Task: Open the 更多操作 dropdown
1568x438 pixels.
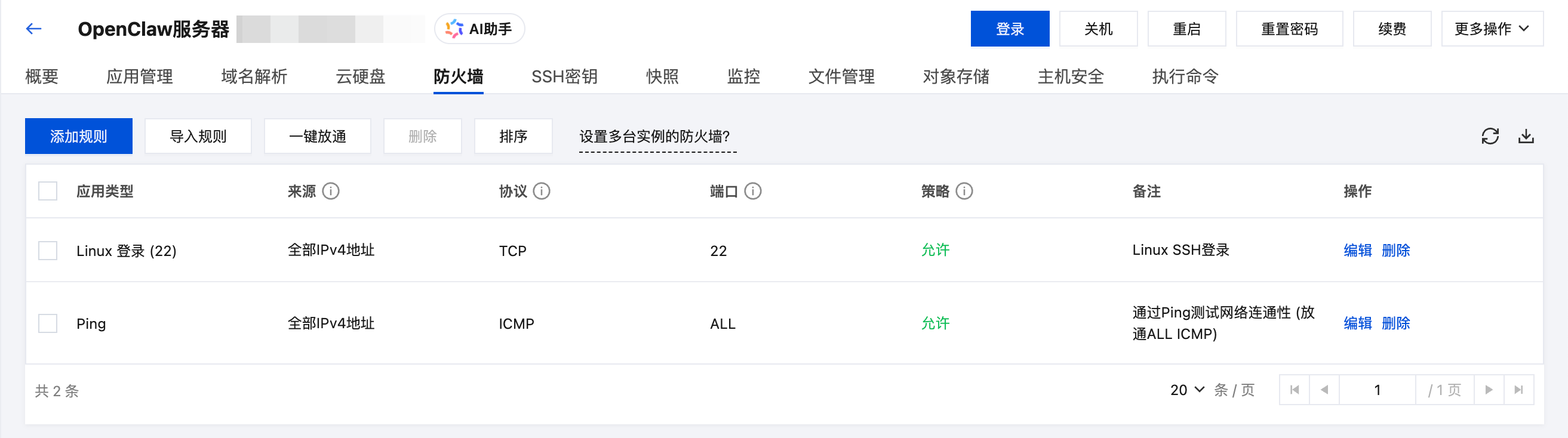Action: [x=1492, y=28]
